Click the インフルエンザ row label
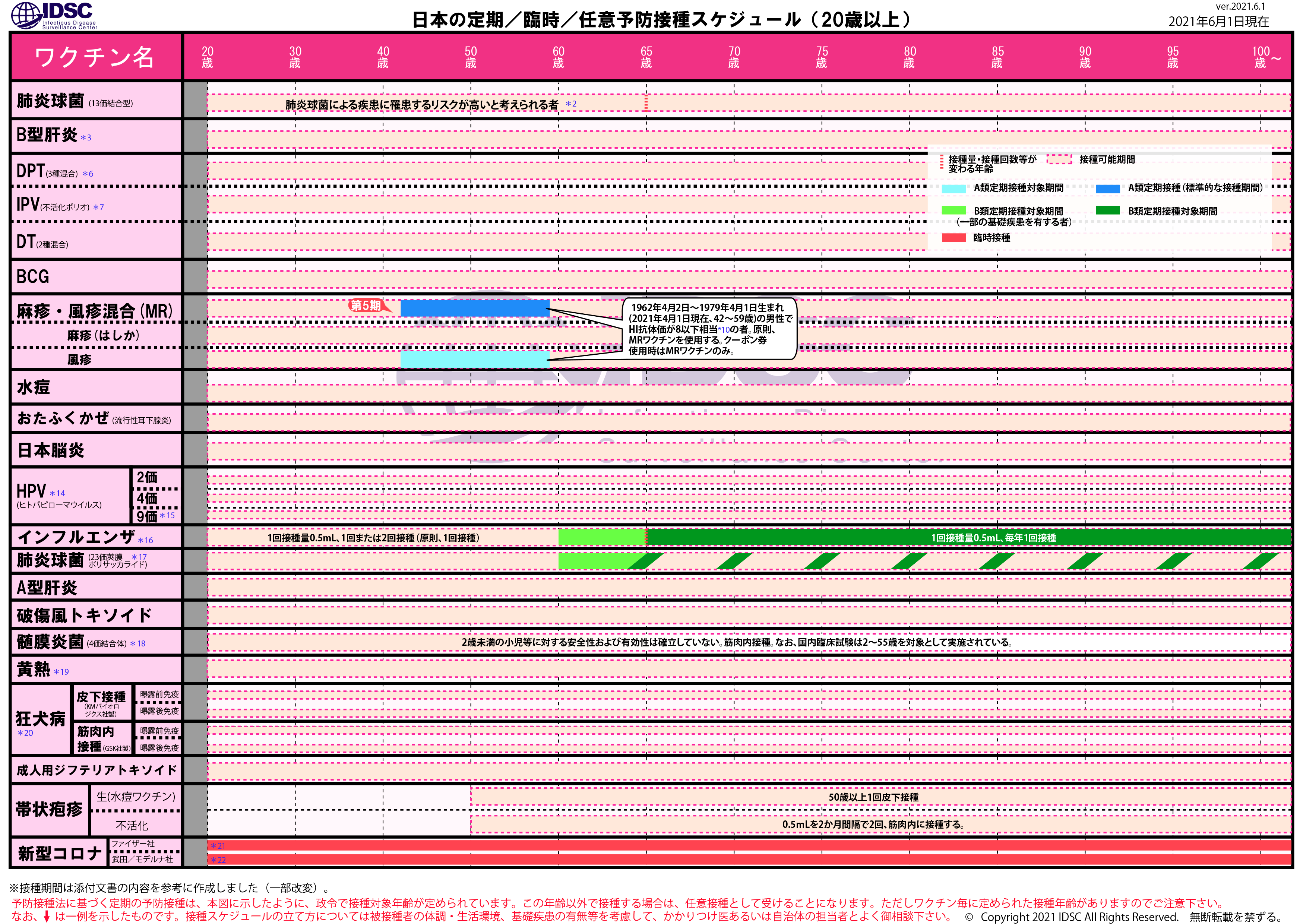The width and height of the screenshot is (1303, 924). (77, 537)
